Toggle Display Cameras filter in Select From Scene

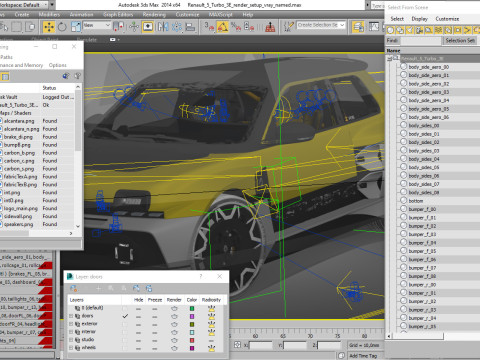419,31
